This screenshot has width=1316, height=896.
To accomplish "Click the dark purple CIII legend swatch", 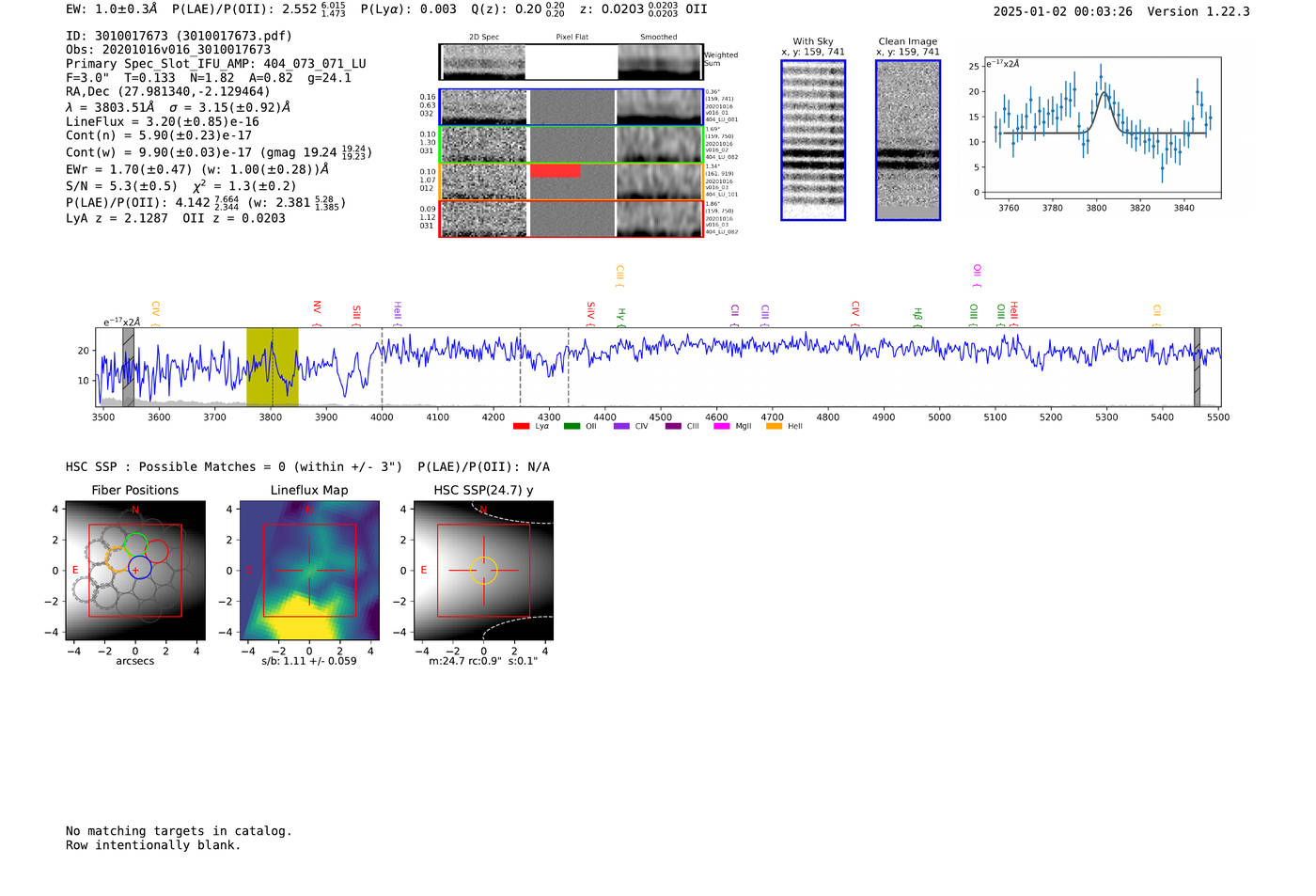I will (673, 426).
